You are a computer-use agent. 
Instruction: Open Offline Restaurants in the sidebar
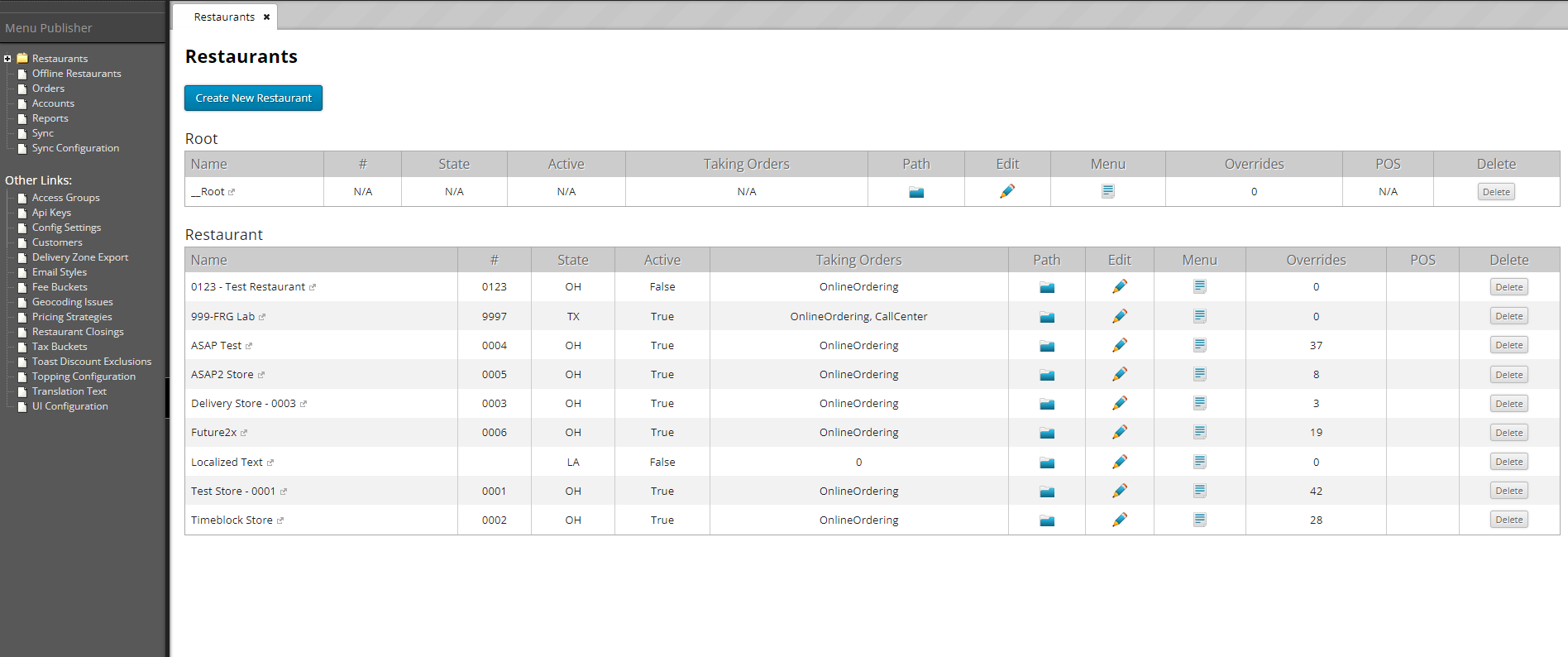[x=76, y=74]
